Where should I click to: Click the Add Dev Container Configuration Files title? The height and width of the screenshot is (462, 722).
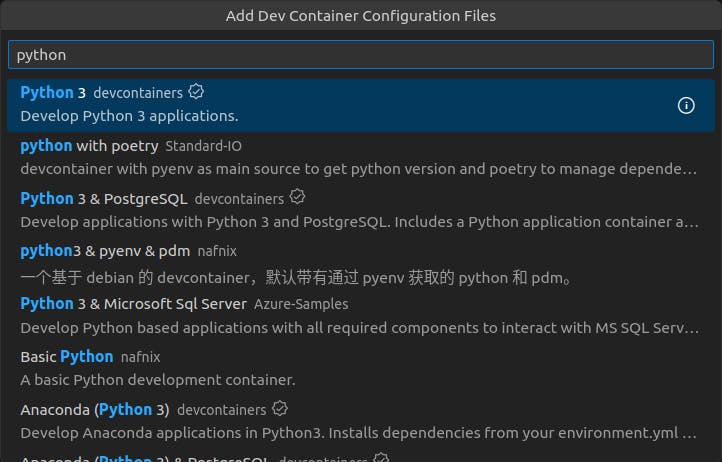pyautogui.click(x=361, y=16)
